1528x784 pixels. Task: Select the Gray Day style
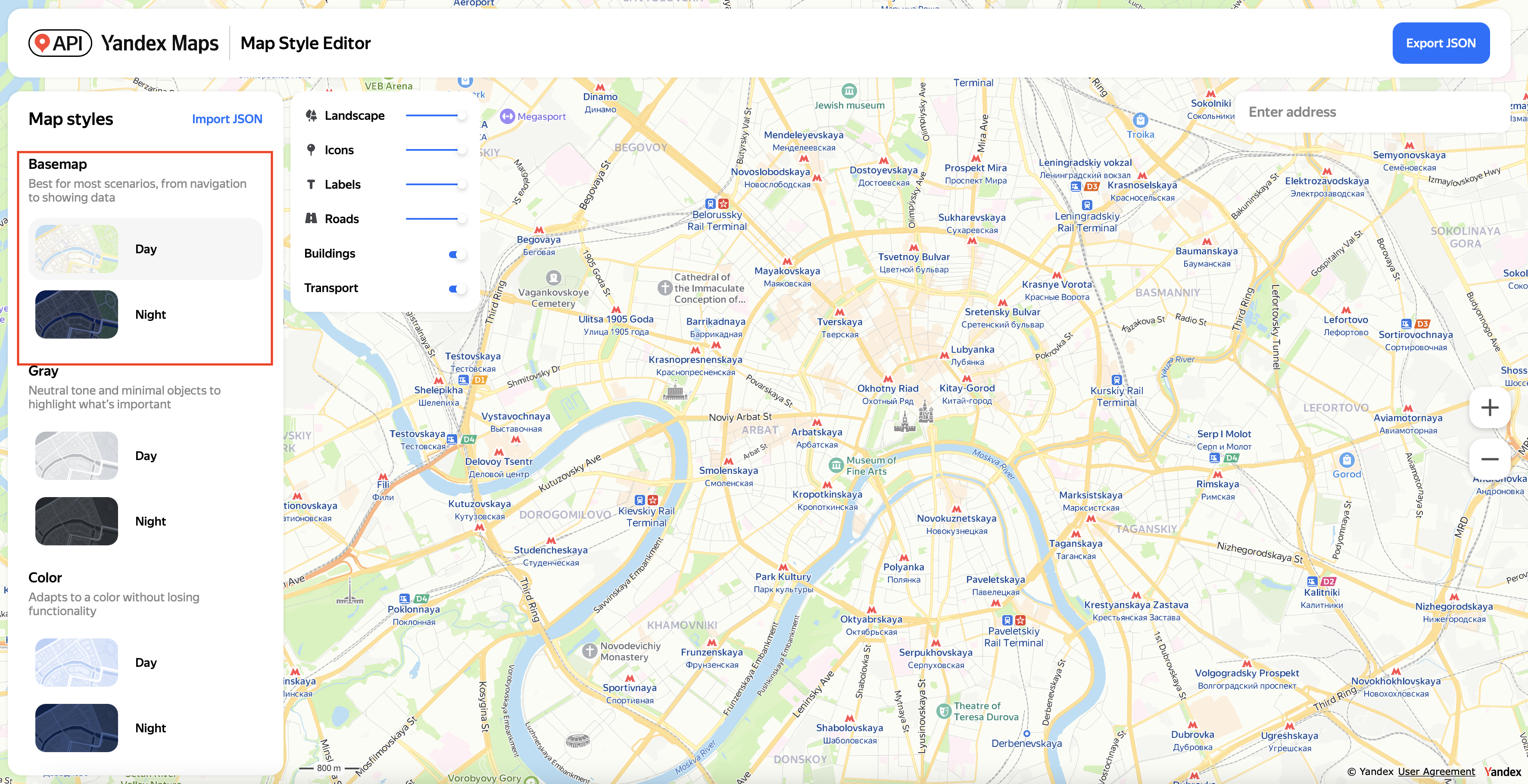[145, 455]
